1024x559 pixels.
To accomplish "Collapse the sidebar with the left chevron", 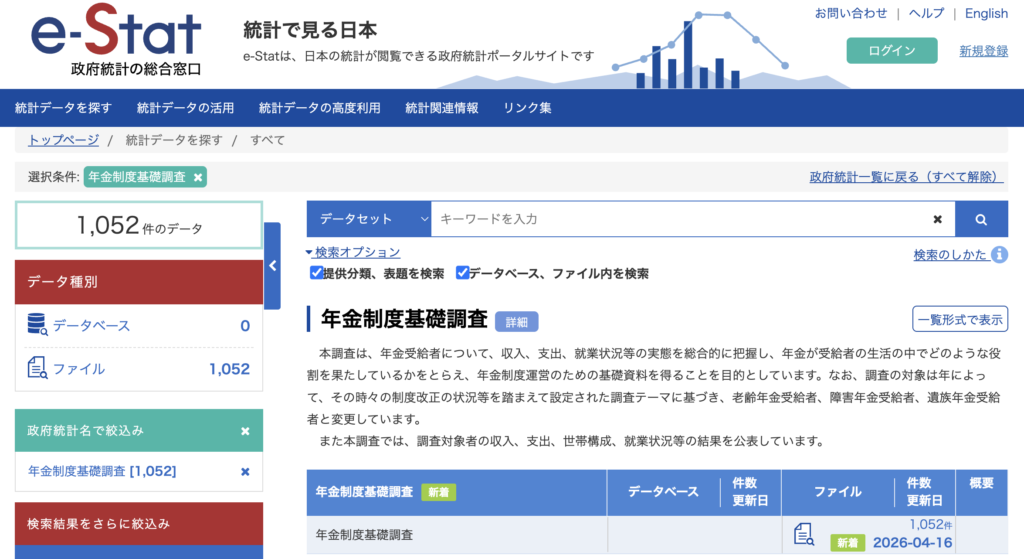I will [x=272, y=266].
